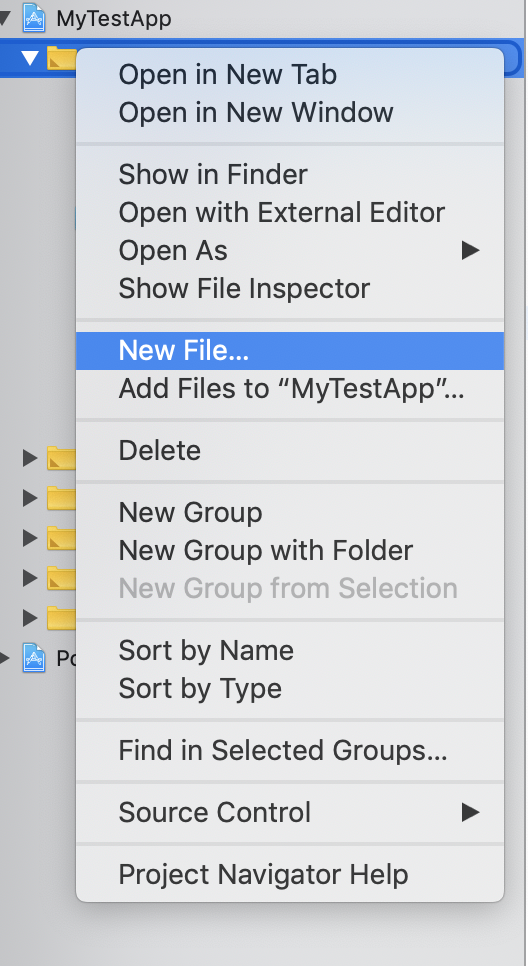Open the Source Control submenu arrow
528x966 pixels.
point(471,812)
